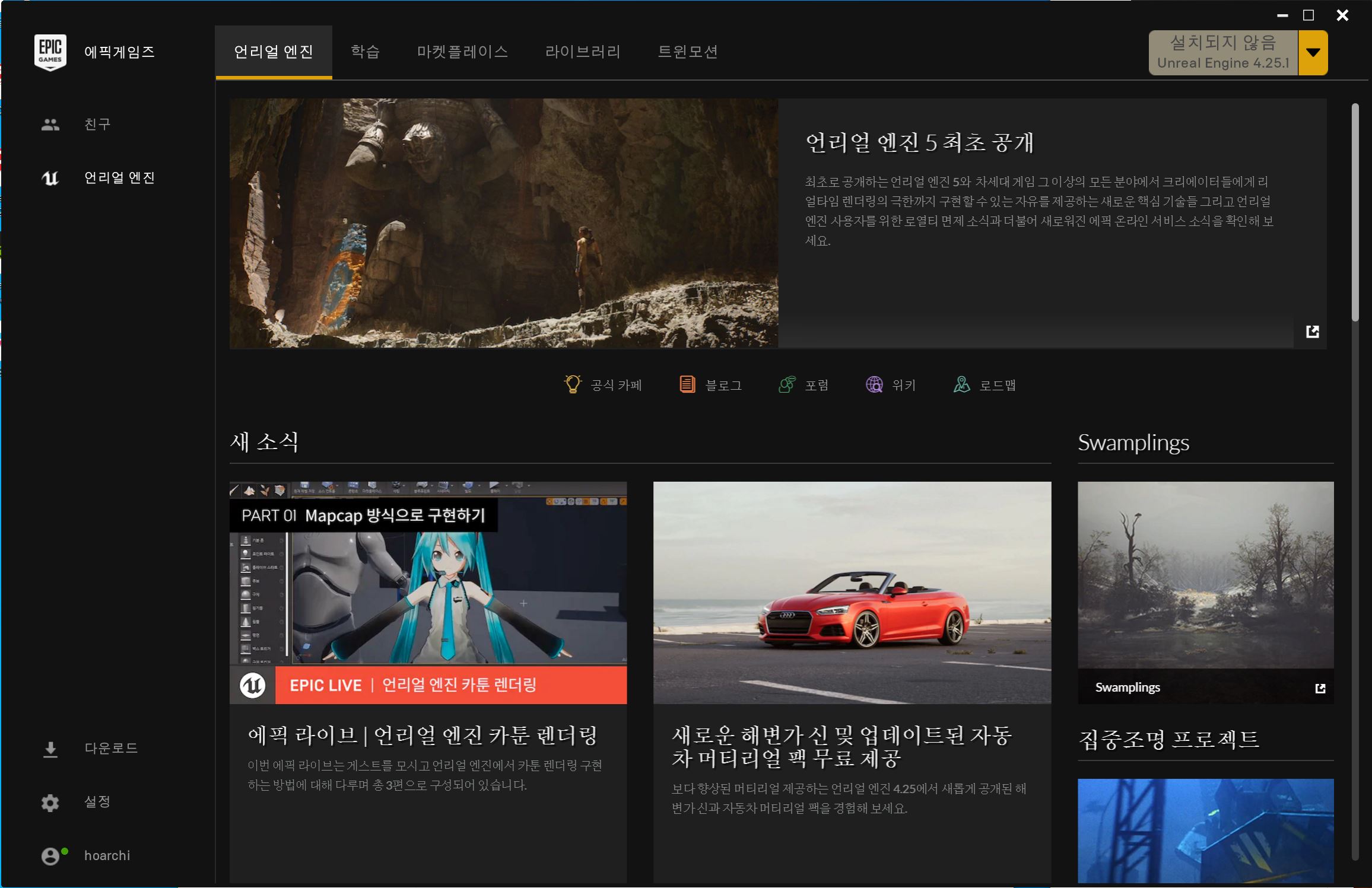Open the Forum (포럼) icon link
Viewport: 1372px width, 888px height.
click(787, 384)
